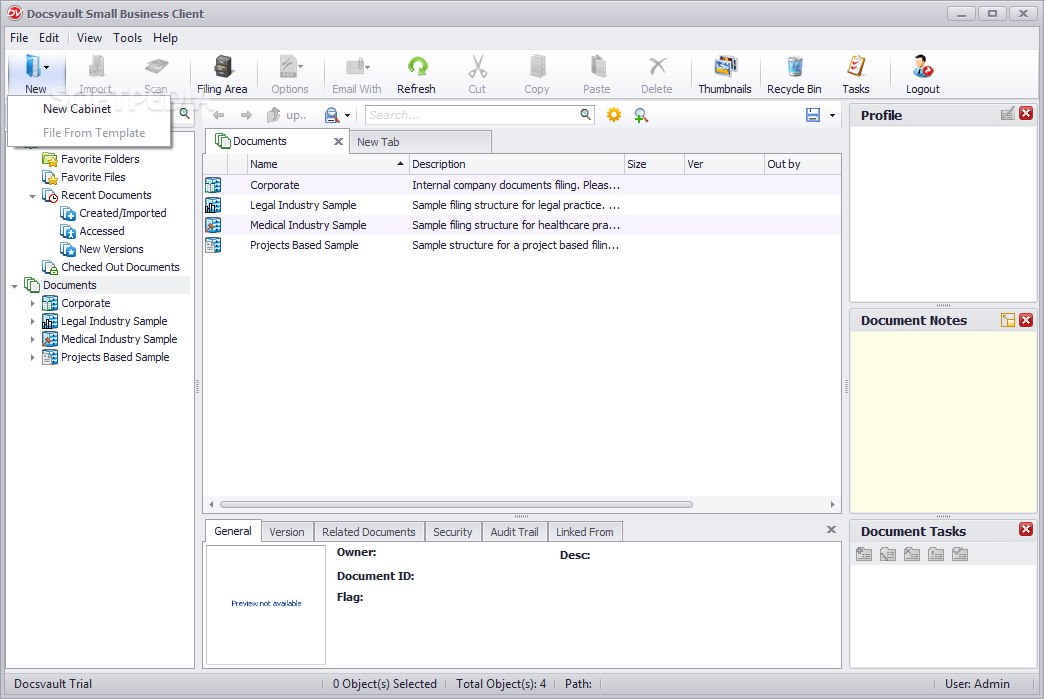
Task: Expand the Corporate cabinet in tree
Action: click(32, 304)
